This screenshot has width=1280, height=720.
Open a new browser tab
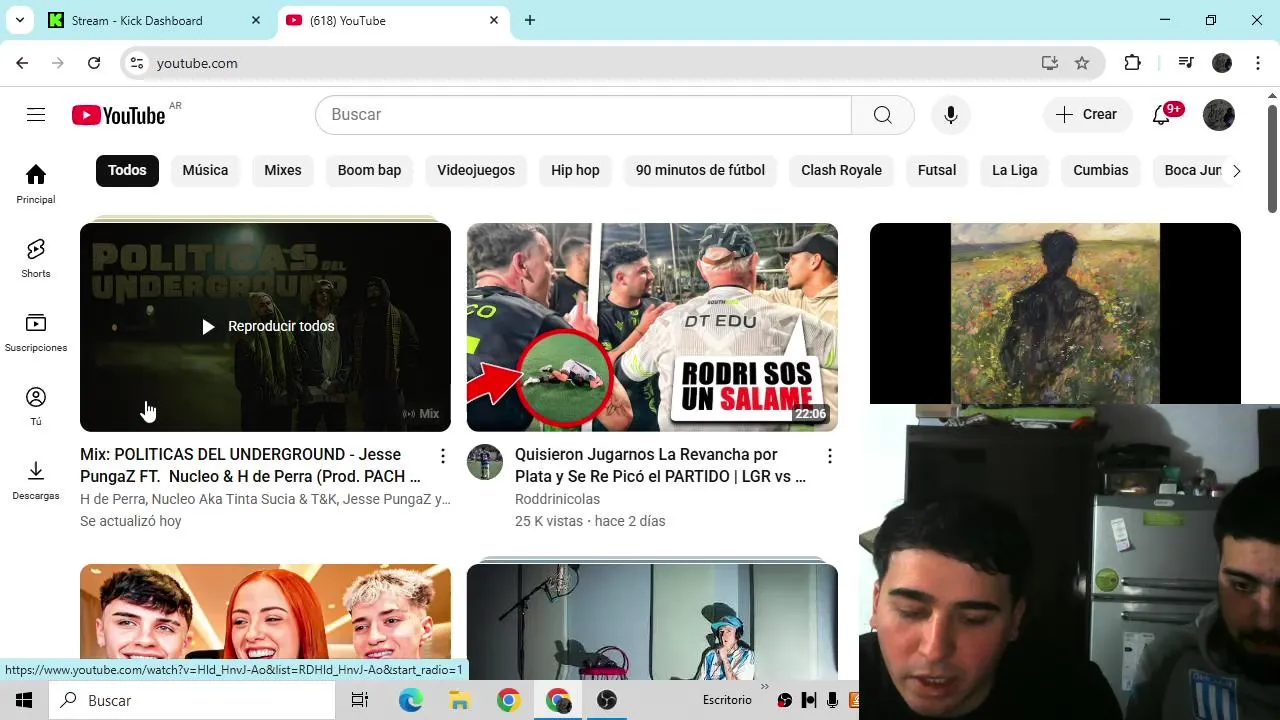coord(530,20)
